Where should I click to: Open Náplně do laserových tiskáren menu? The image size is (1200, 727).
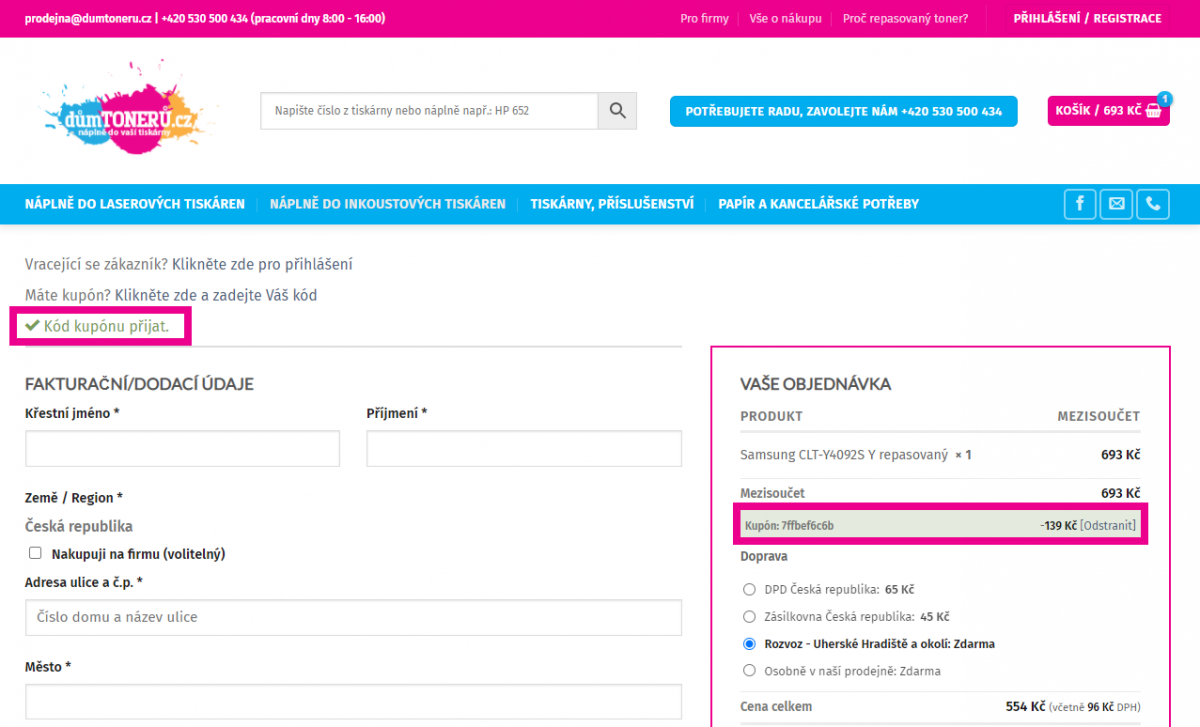tap(135, 204)
